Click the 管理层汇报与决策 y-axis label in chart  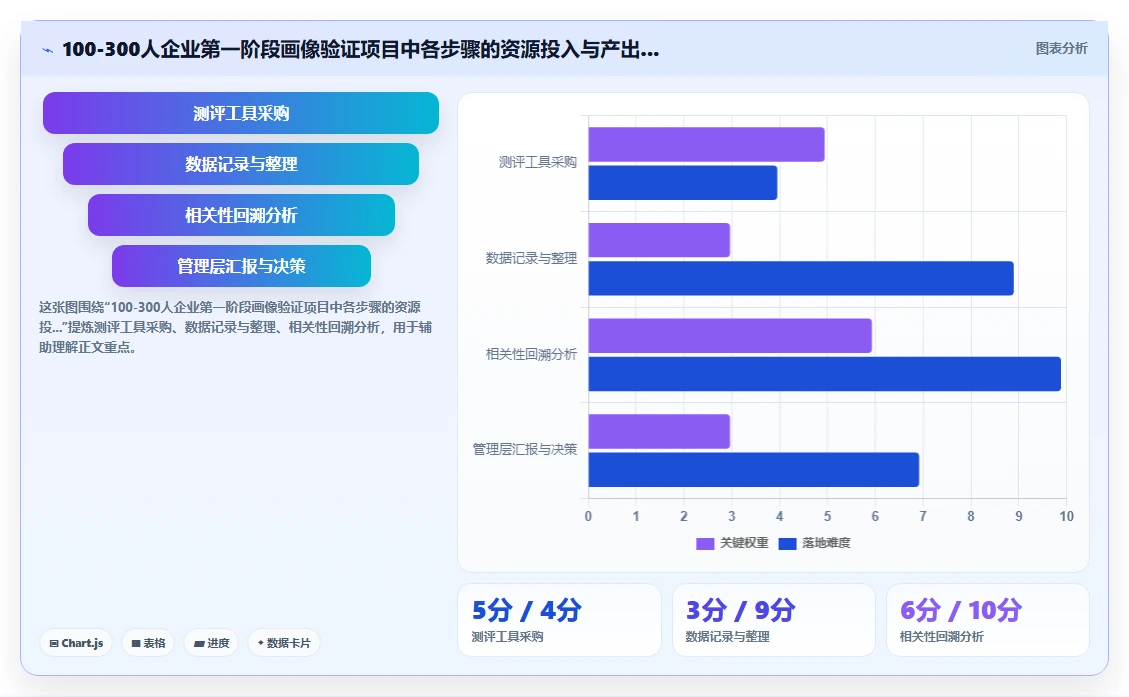(525, 449)
